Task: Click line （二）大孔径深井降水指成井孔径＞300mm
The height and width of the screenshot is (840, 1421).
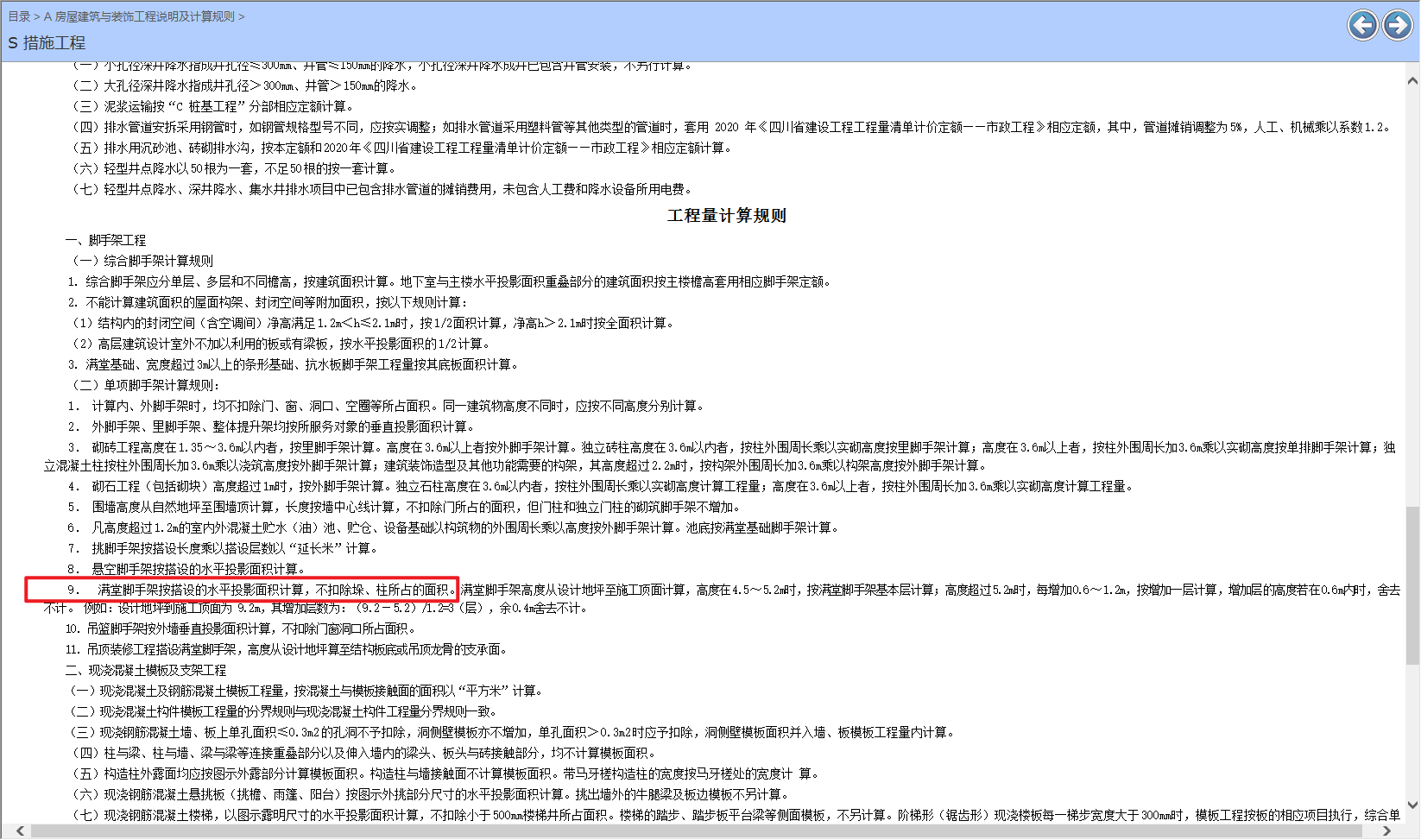Action: (x=245, y=85)
